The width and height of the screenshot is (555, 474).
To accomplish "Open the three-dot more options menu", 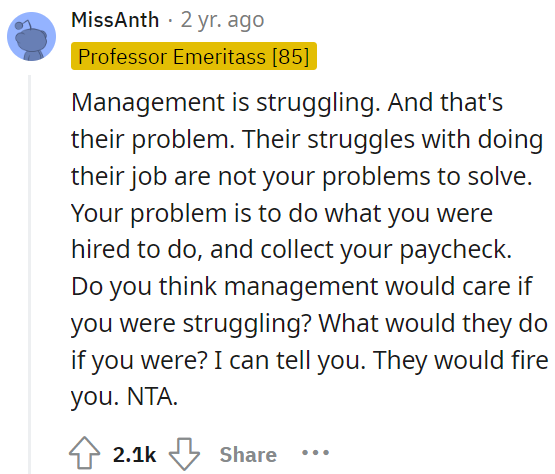I will point(315,452).
